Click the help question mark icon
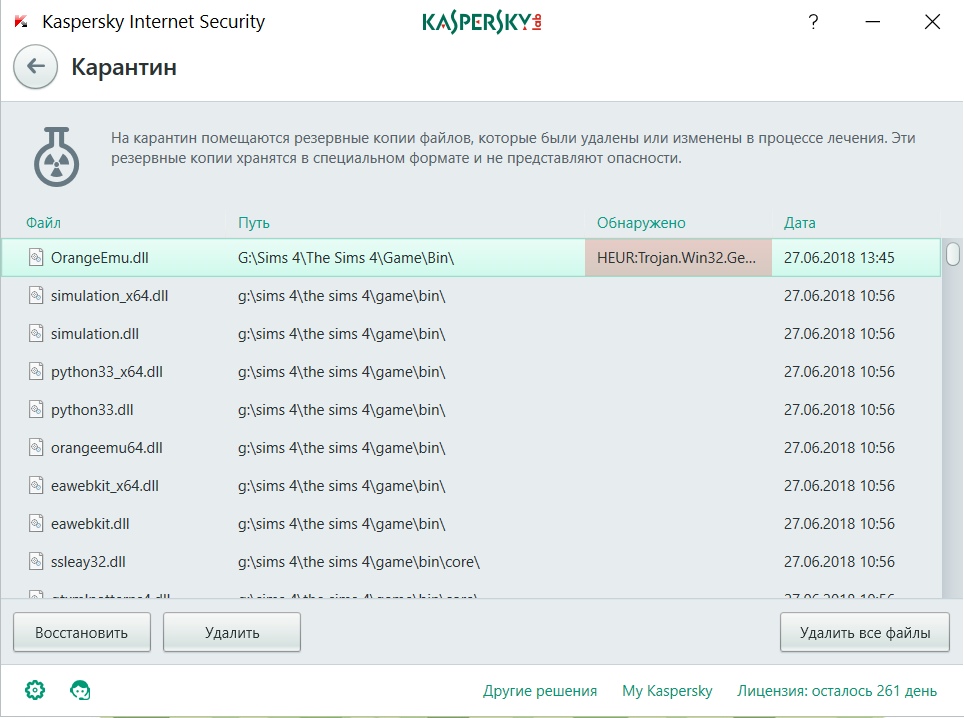 tap(816, 22)
